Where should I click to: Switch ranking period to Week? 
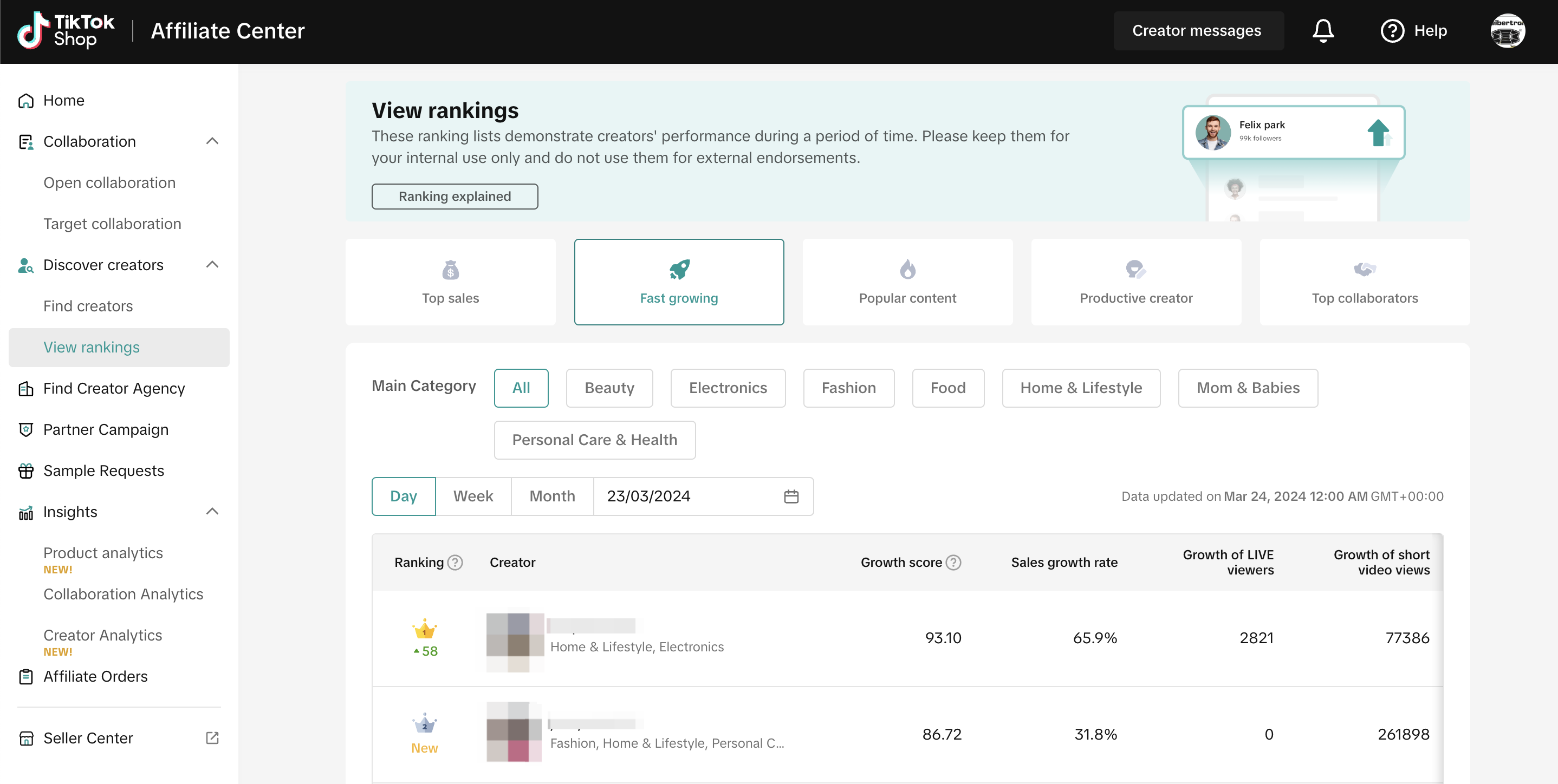click(x=472, y=496)
